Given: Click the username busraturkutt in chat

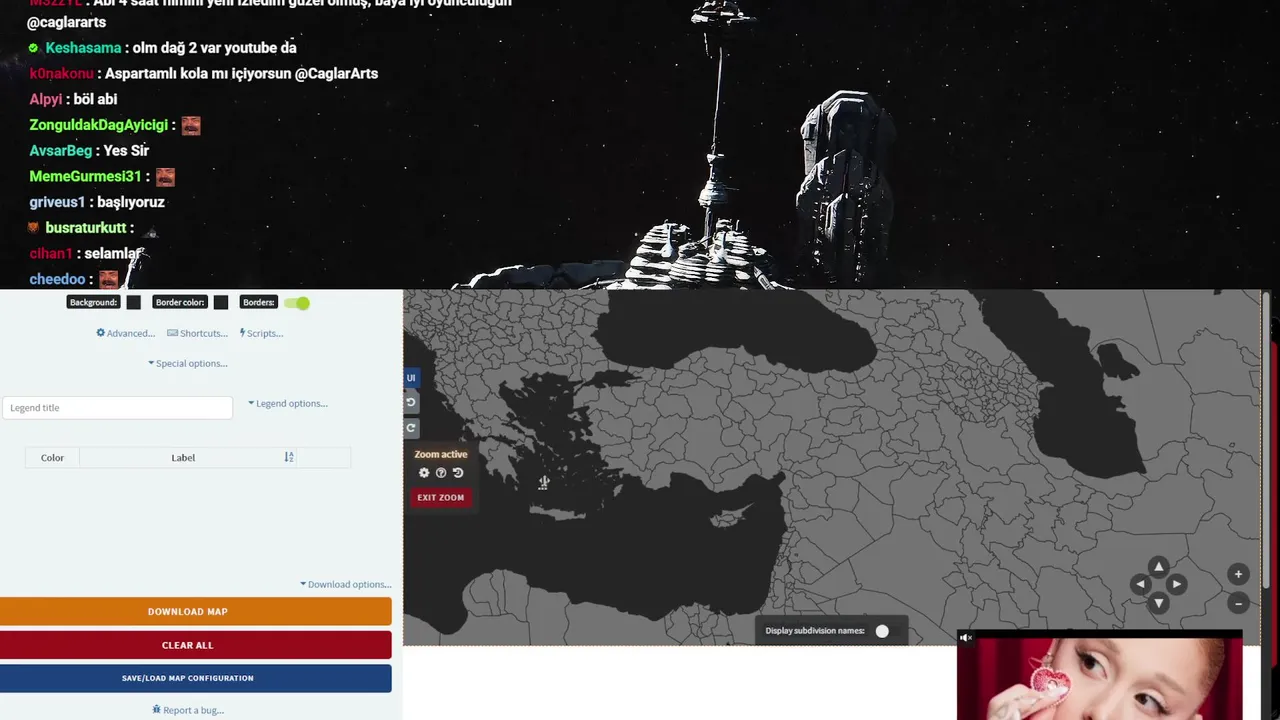Looking at the screenshot, I should point(86,228).
